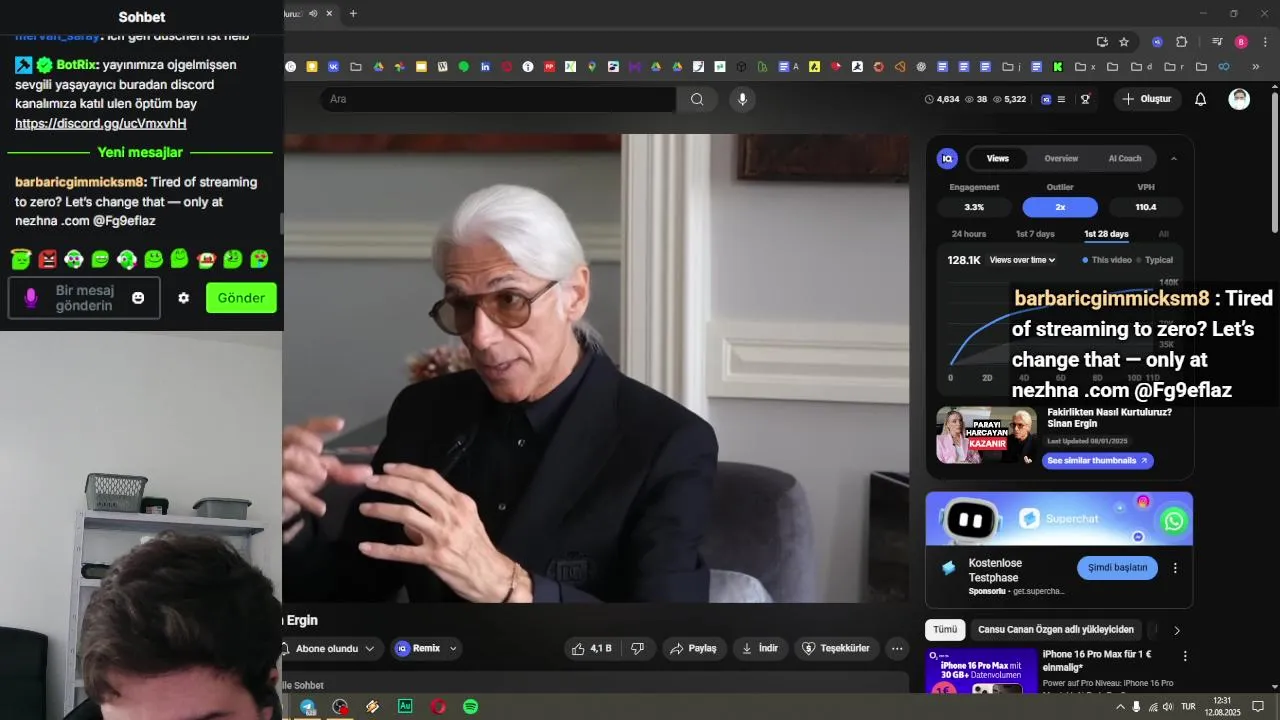Focus the Ara search field

[498, 99]
